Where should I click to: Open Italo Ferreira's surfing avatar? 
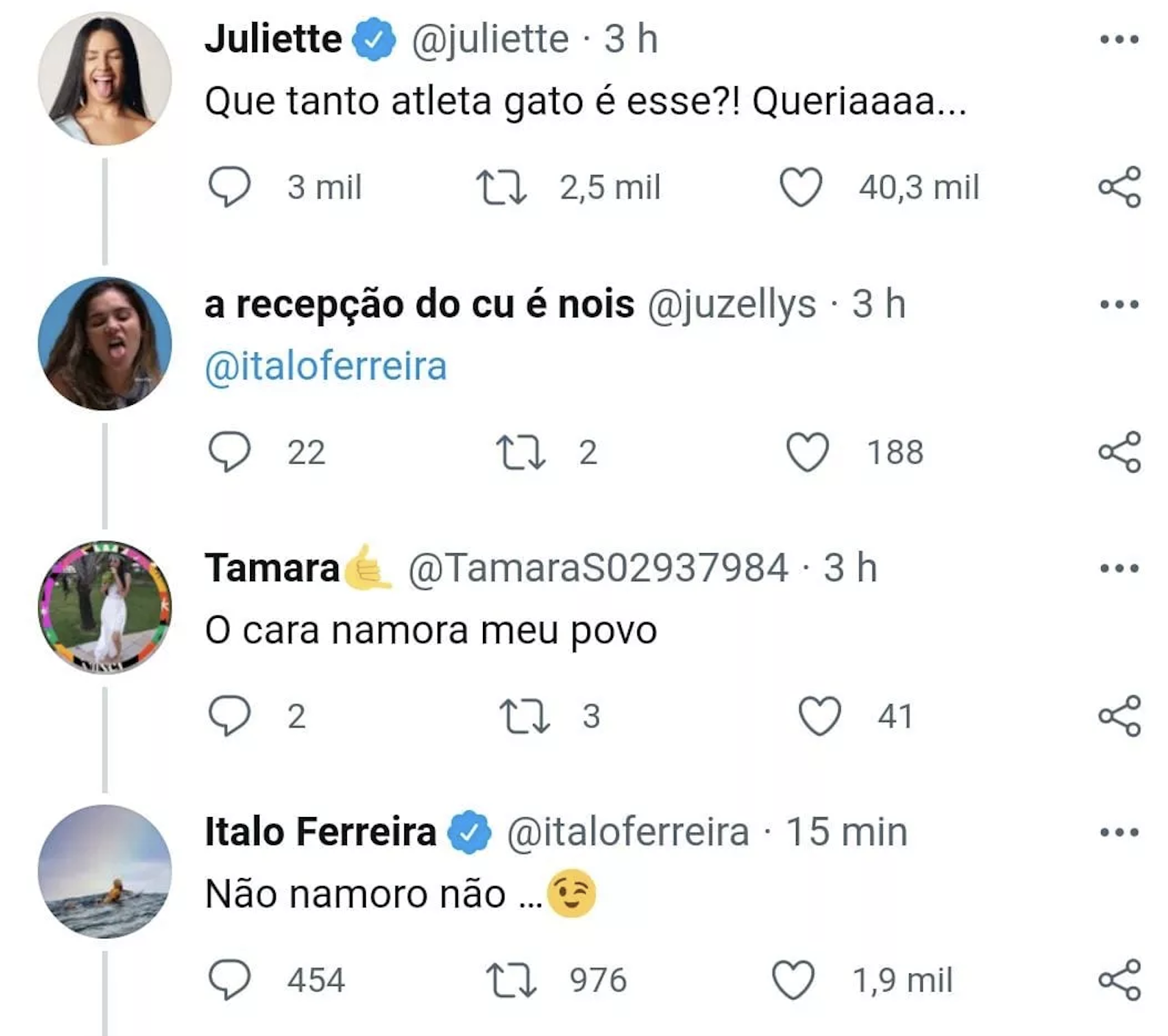104,871
